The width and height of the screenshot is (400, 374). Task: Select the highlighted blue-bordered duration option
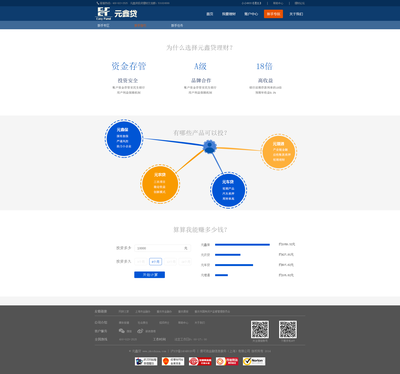click(156, 262)
